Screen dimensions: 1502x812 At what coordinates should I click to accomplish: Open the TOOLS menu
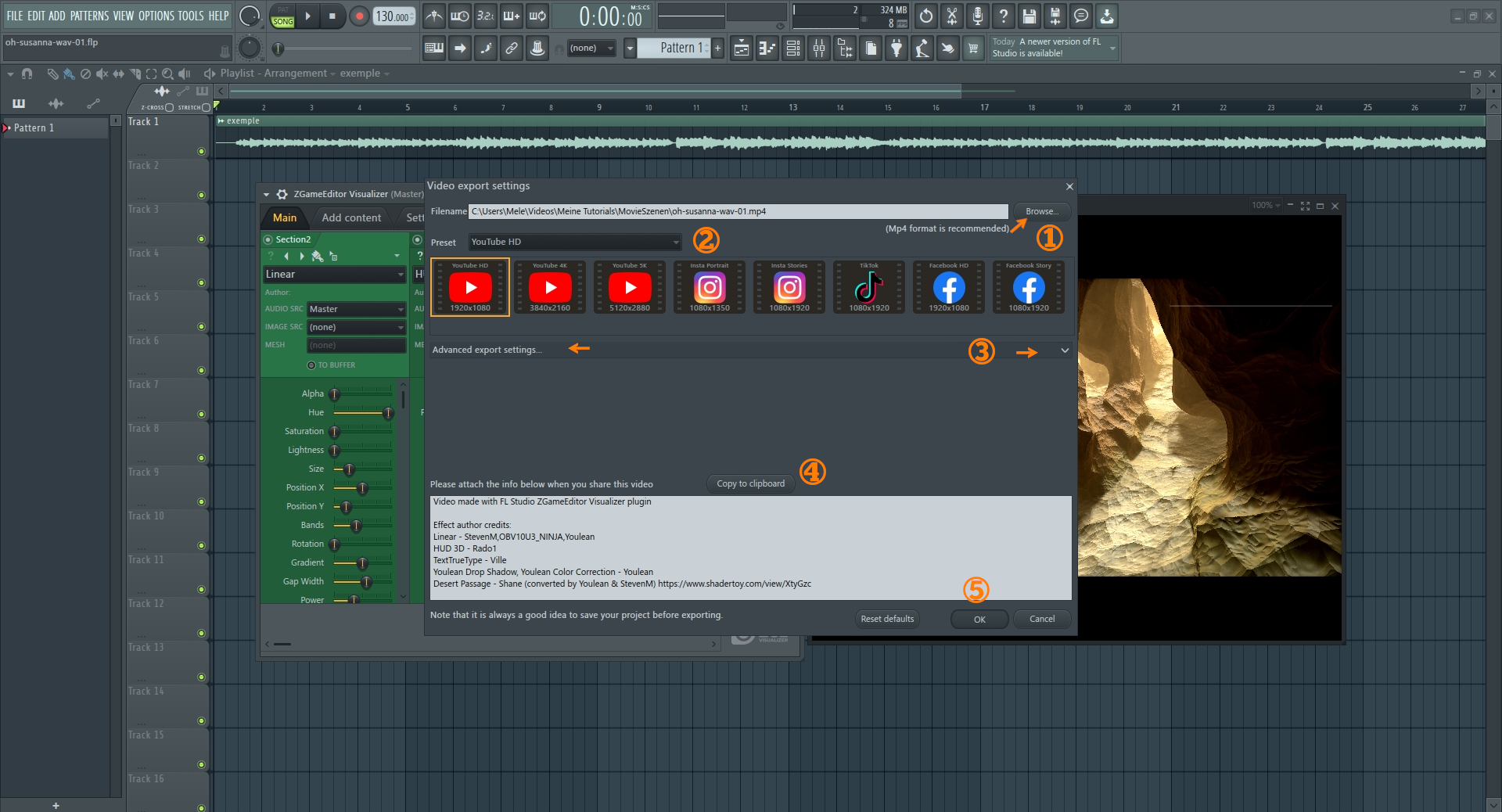tap(191, 16)
